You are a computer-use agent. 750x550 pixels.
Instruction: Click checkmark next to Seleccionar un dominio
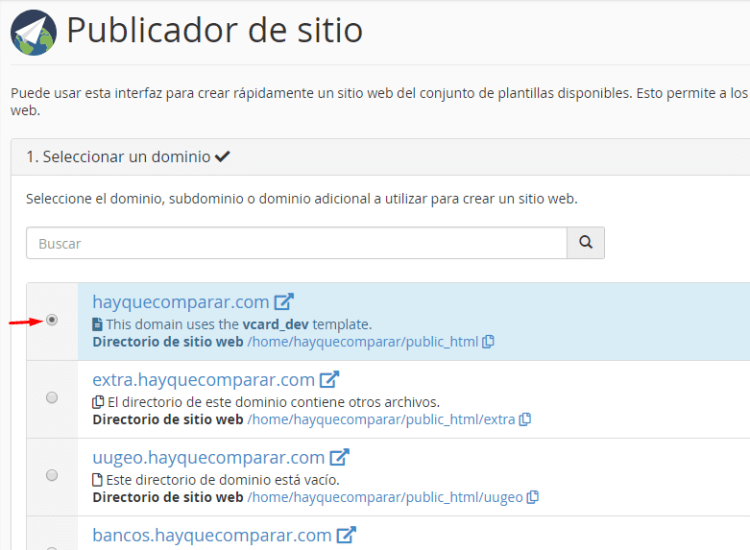222,156
